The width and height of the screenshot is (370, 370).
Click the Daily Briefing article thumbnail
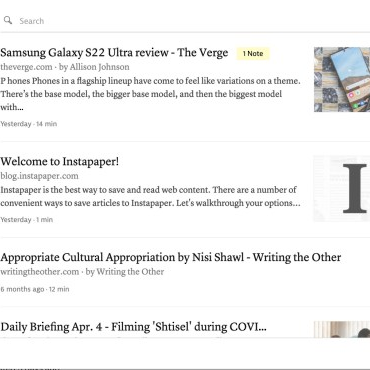tap(342, 329)
